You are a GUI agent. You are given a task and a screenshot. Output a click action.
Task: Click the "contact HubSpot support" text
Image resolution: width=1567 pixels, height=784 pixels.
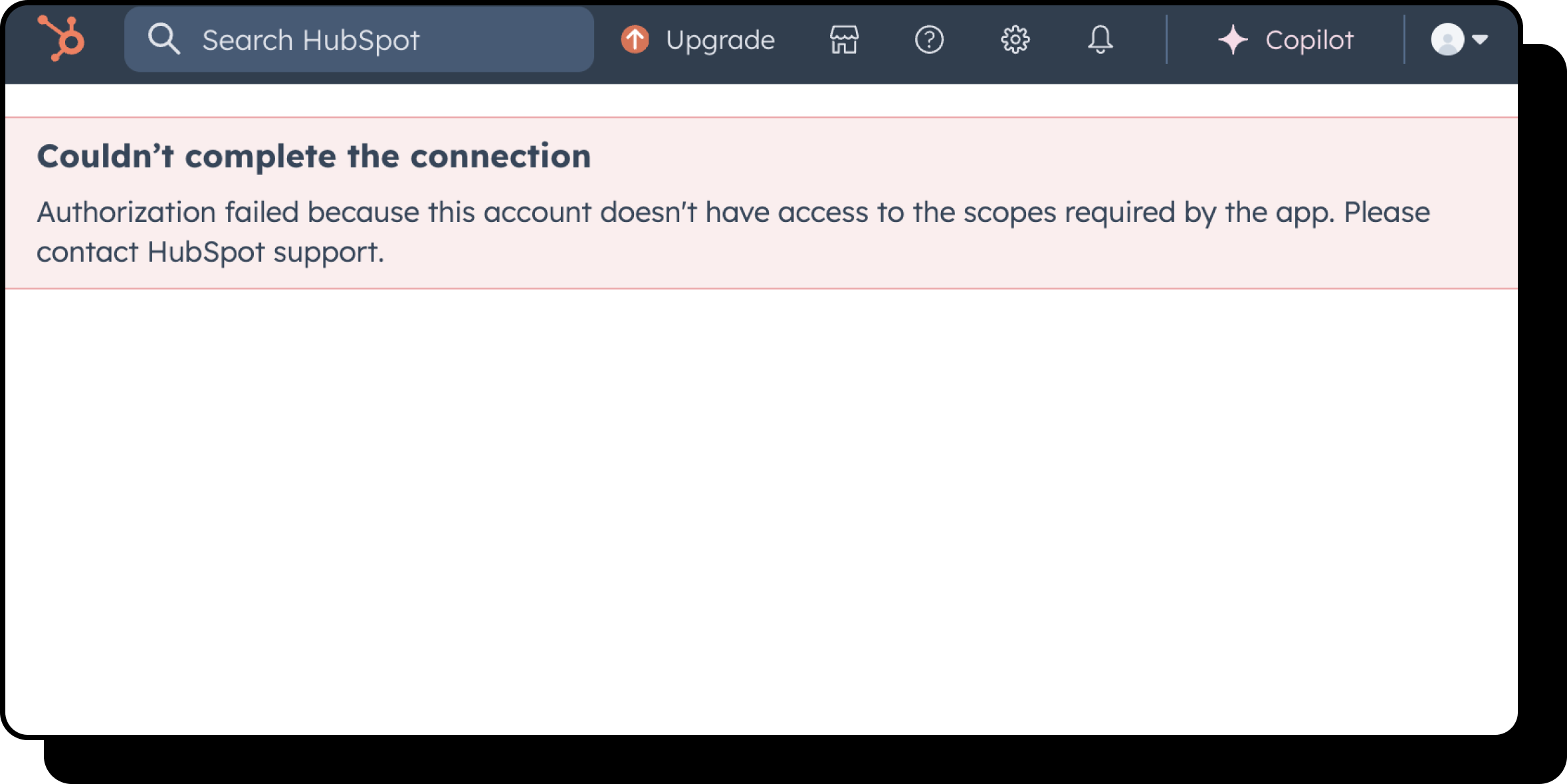(210, 252)
